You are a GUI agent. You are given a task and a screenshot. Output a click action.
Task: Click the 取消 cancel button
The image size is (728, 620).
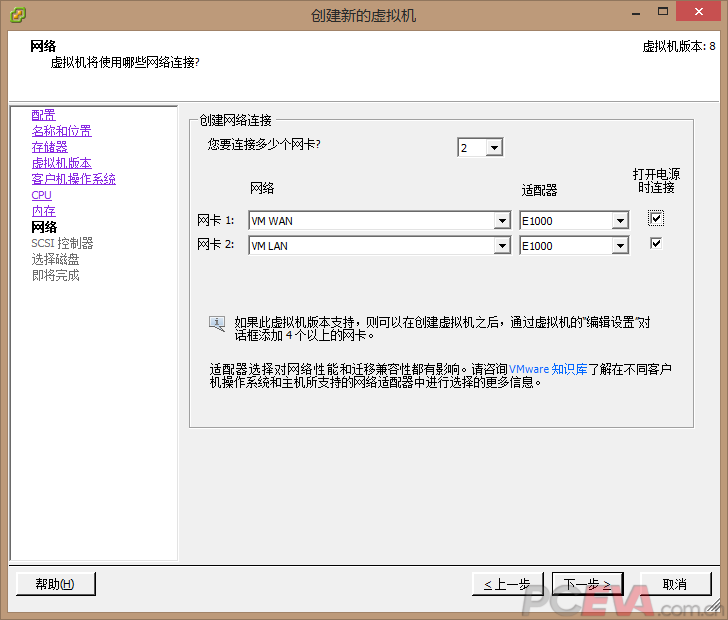click(676, 584)
